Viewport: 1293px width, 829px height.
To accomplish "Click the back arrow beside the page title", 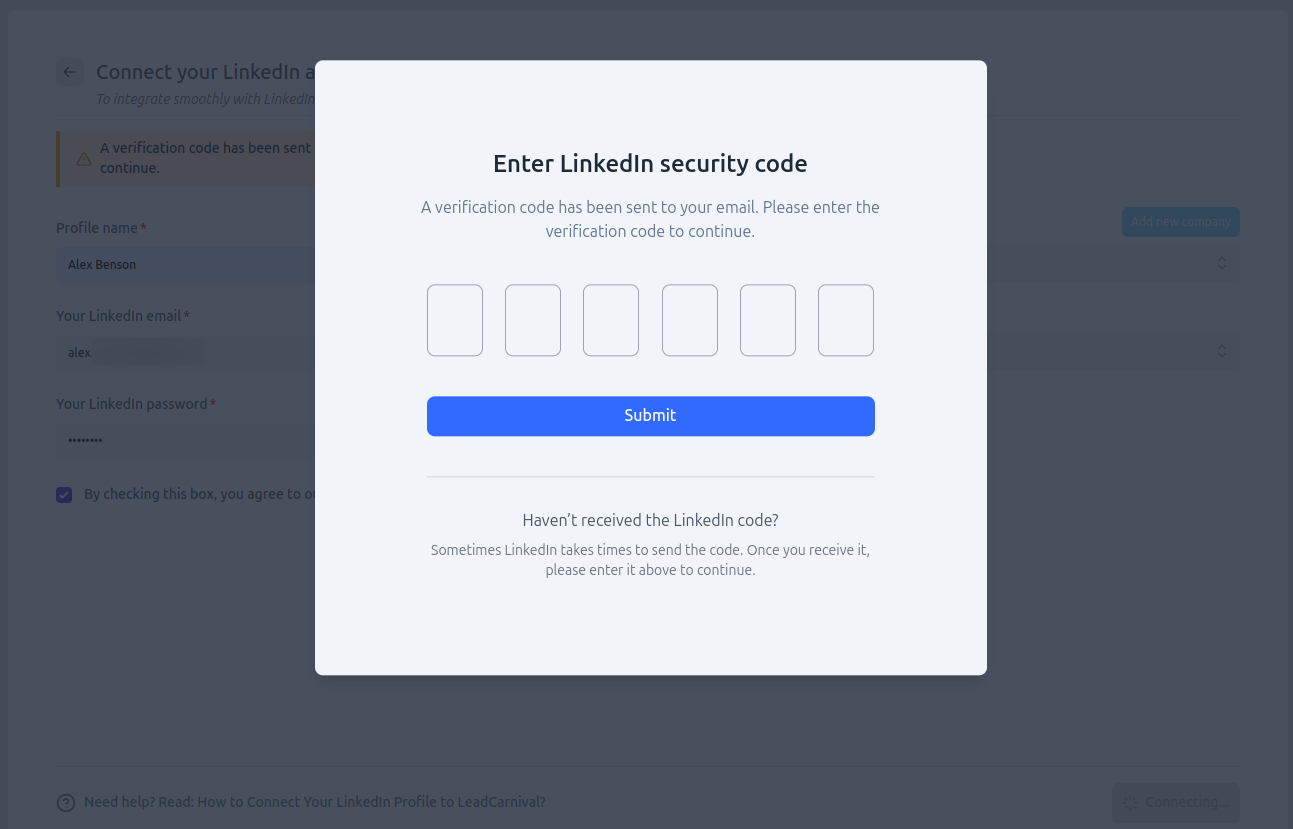I will 70,72.
